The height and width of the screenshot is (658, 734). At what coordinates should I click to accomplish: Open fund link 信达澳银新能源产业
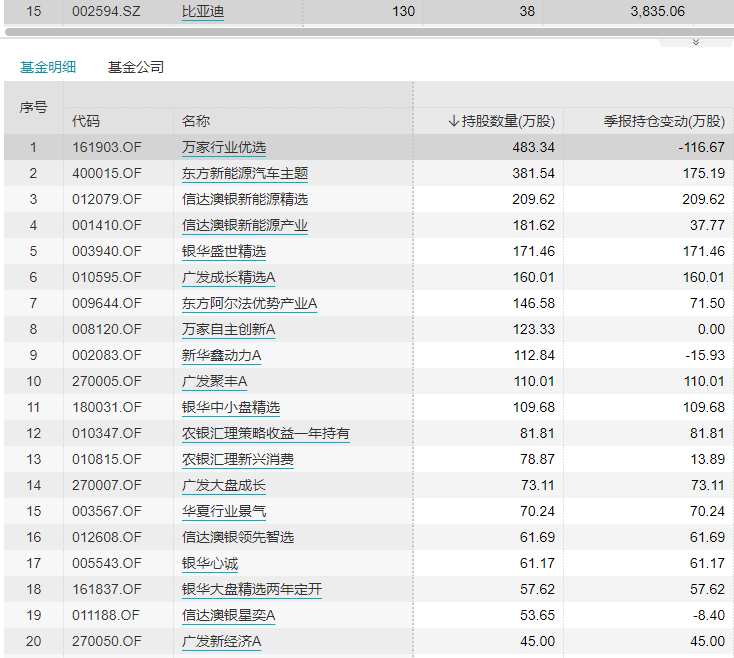pyautogui.click(x=245, y=226)
